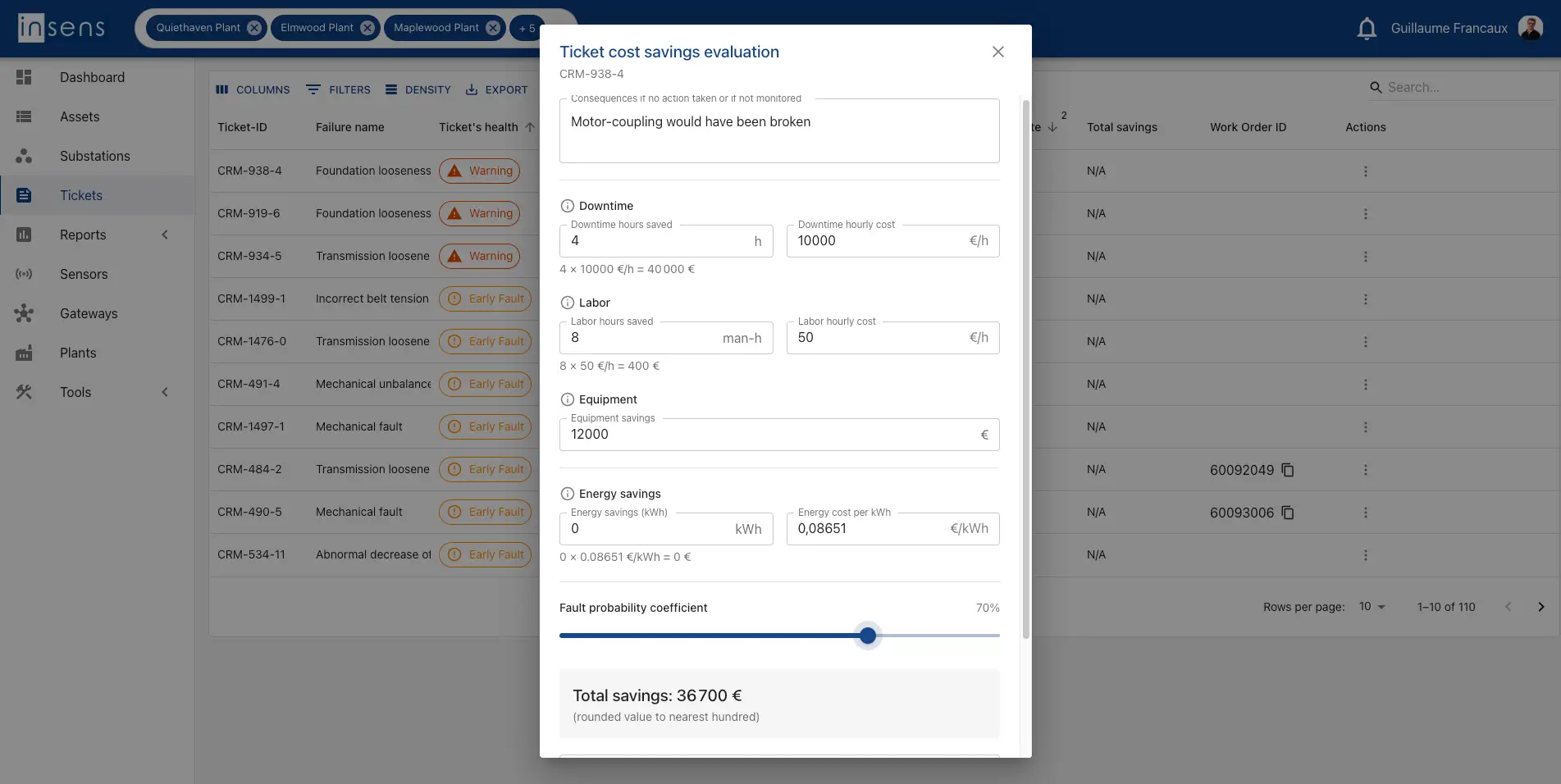Click the Equipment savings input field
1561x784 pixels.
pos(779,435)
